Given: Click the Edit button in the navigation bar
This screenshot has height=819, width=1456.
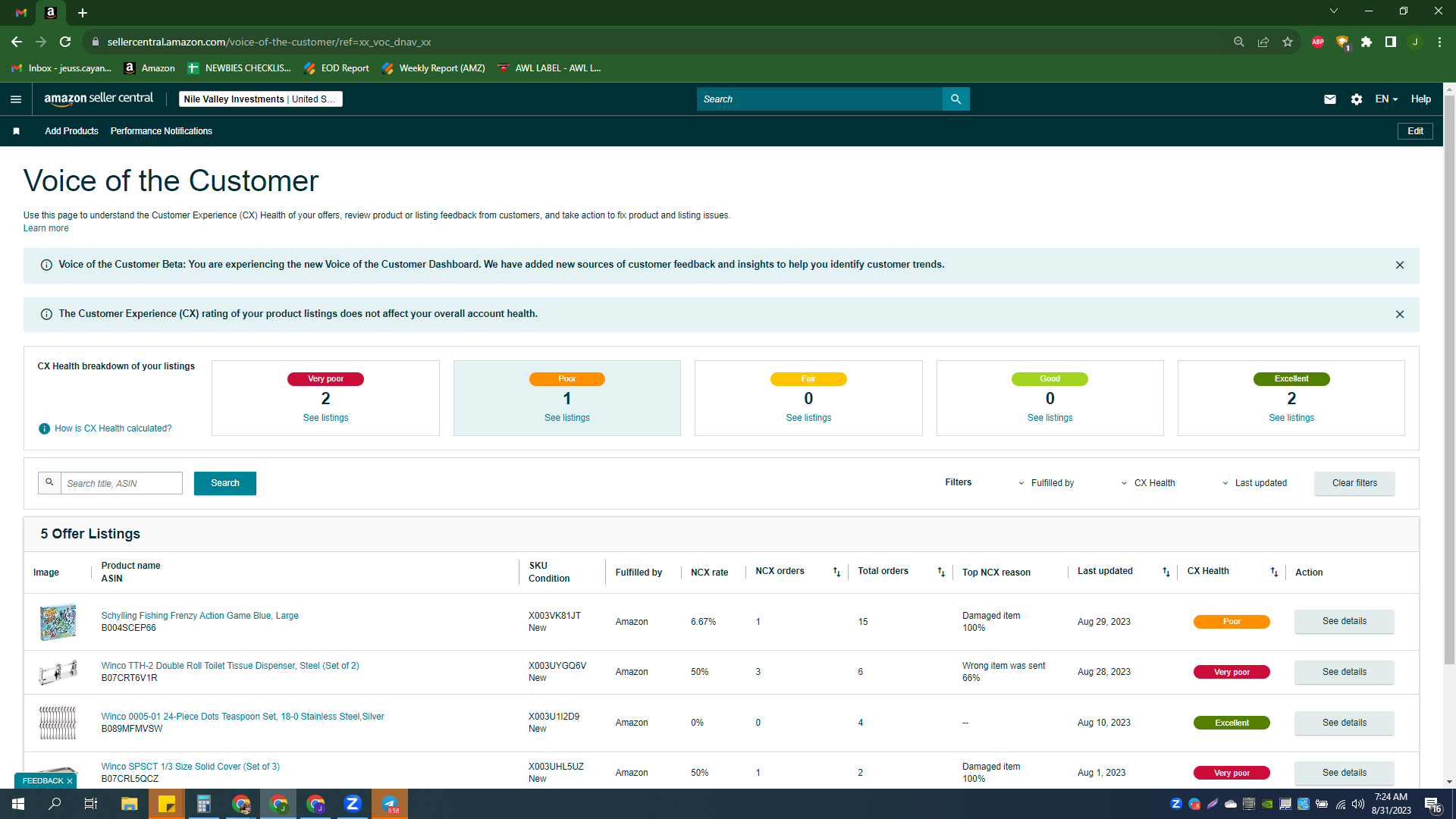Looking at the screenshot, I should (1415, 131).
